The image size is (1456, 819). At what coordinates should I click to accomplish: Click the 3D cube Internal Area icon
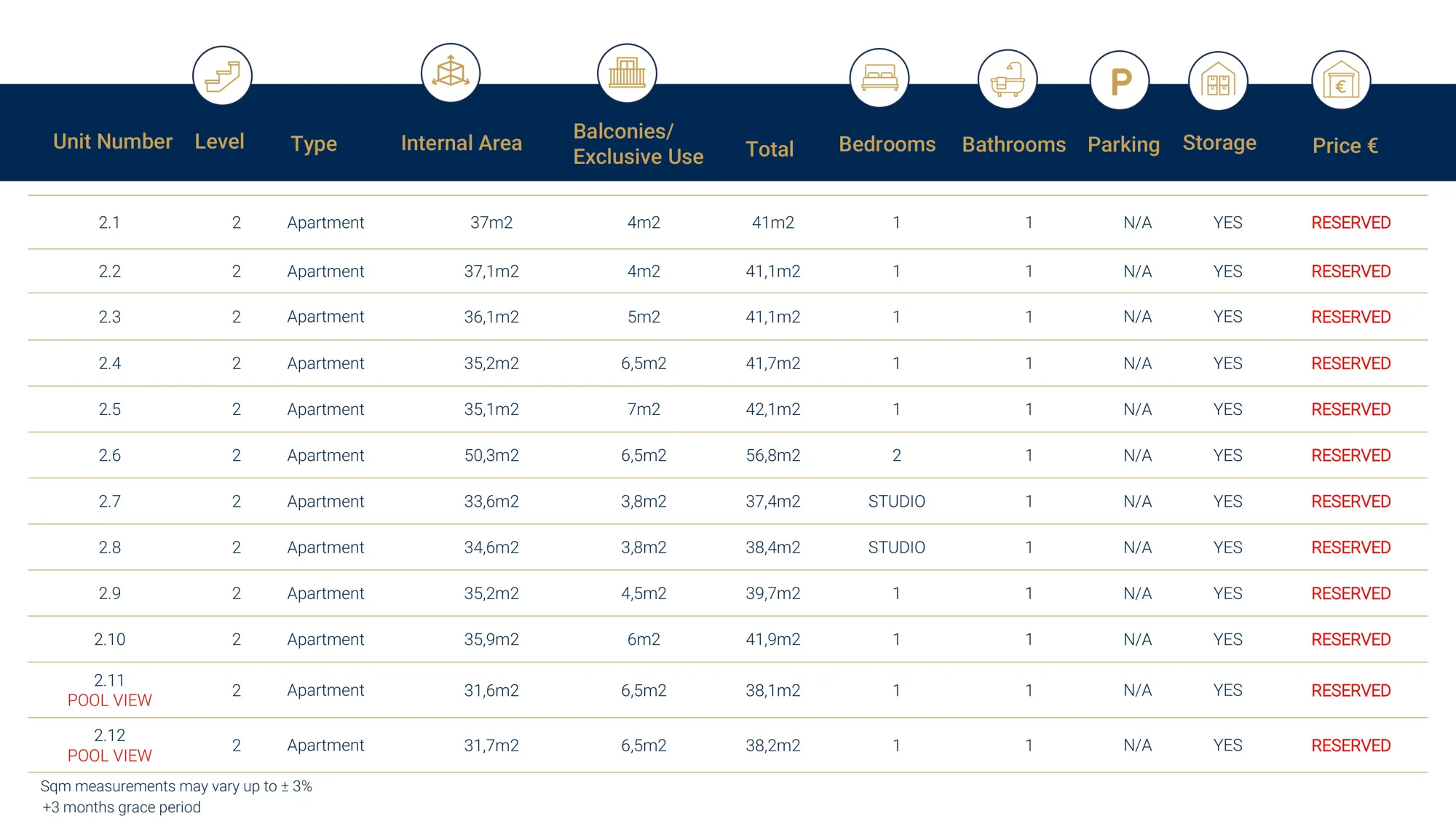click(x=451, y=73)
